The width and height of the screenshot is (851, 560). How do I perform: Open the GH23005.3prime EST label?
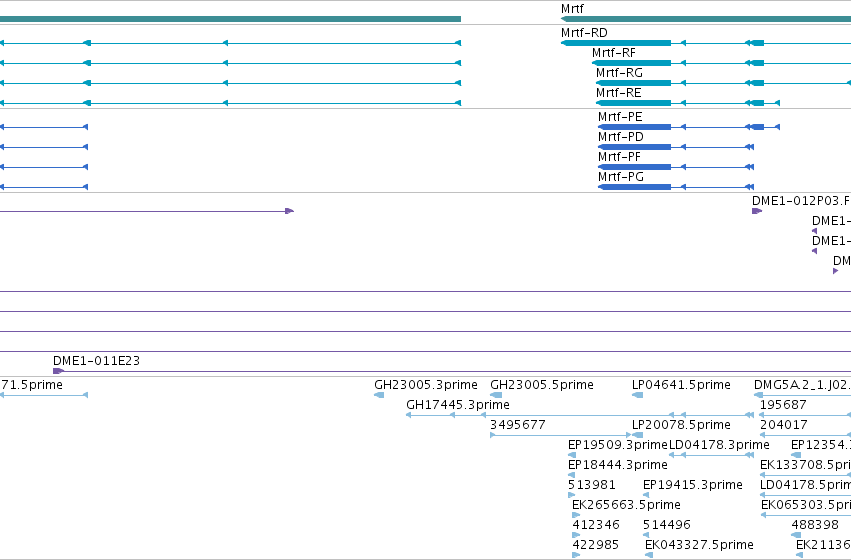(426, 385)
